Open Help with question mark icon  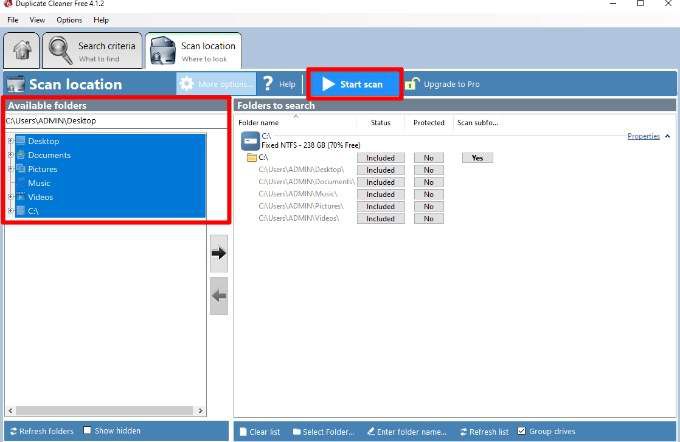tap(279, 84)
